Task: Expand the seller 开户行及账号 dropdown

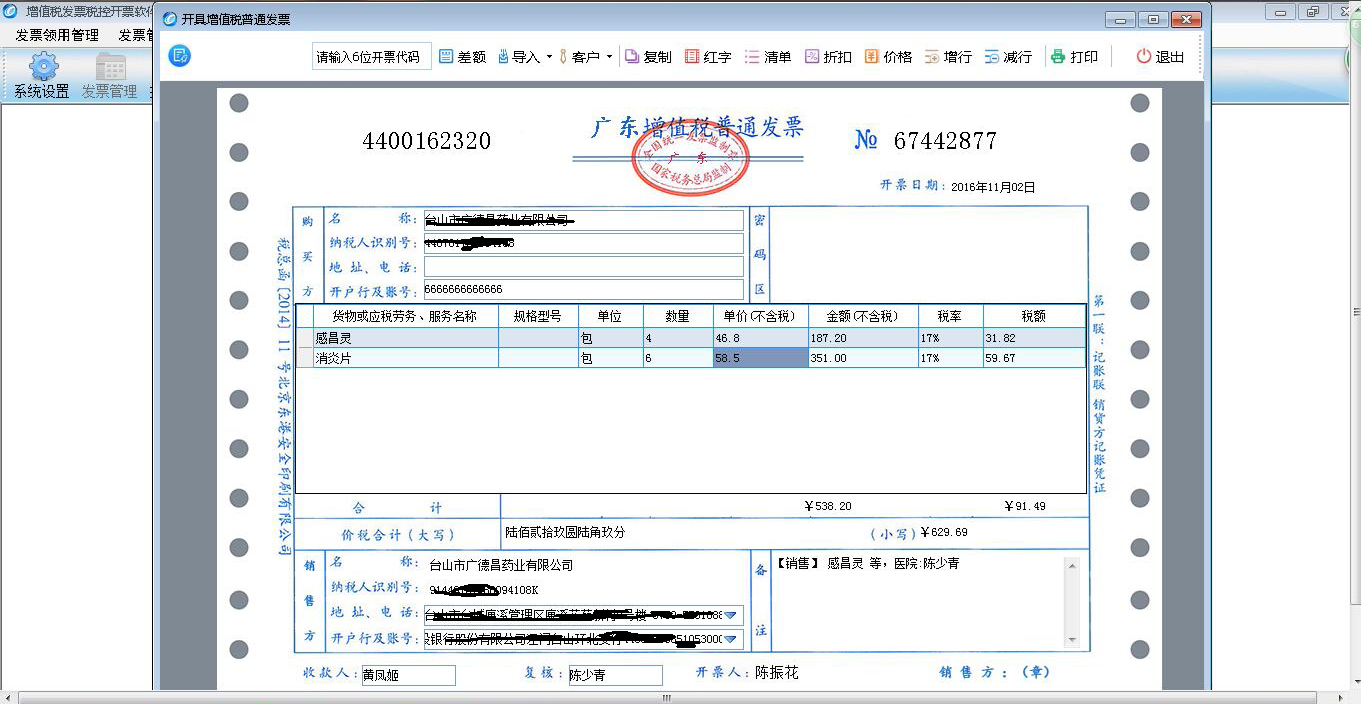Action: (x=733, y=639)
